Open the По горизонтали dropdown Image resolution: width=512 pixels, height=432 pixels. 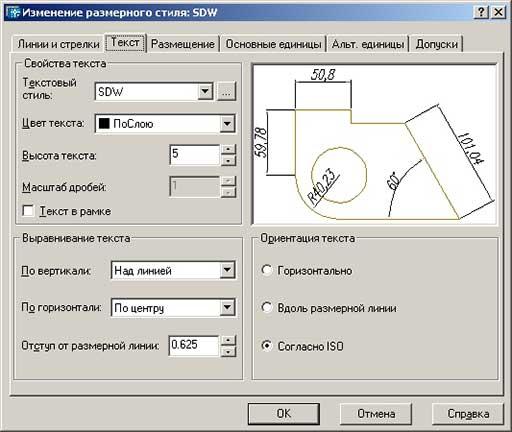point(173,307)
